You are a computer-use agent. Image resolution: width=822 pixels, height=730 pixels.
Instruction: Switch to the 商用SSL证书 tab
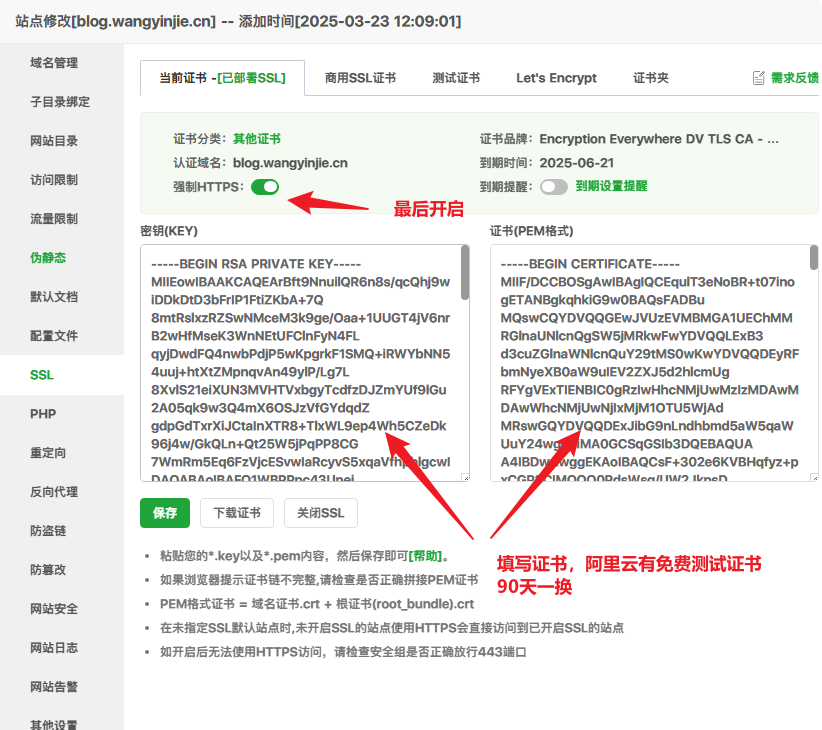pos(360,78)
